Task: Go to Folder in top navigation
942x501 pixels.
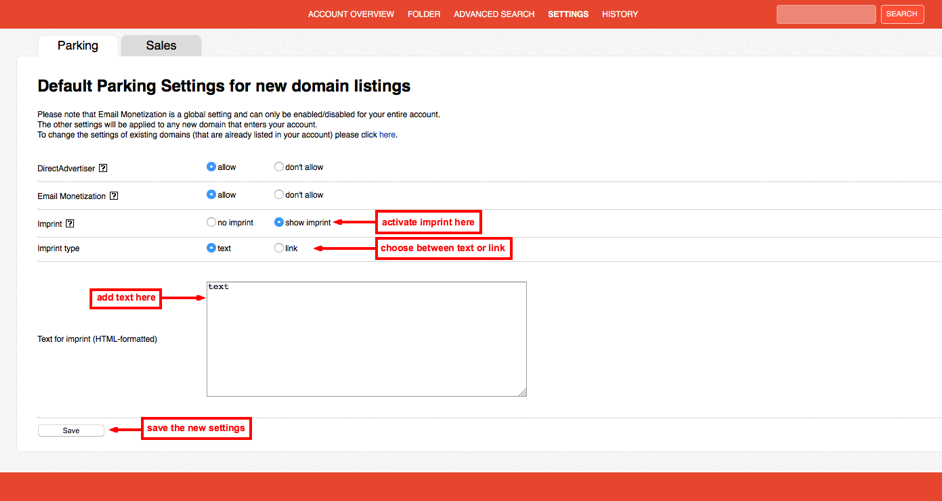Action: [424, 14]
